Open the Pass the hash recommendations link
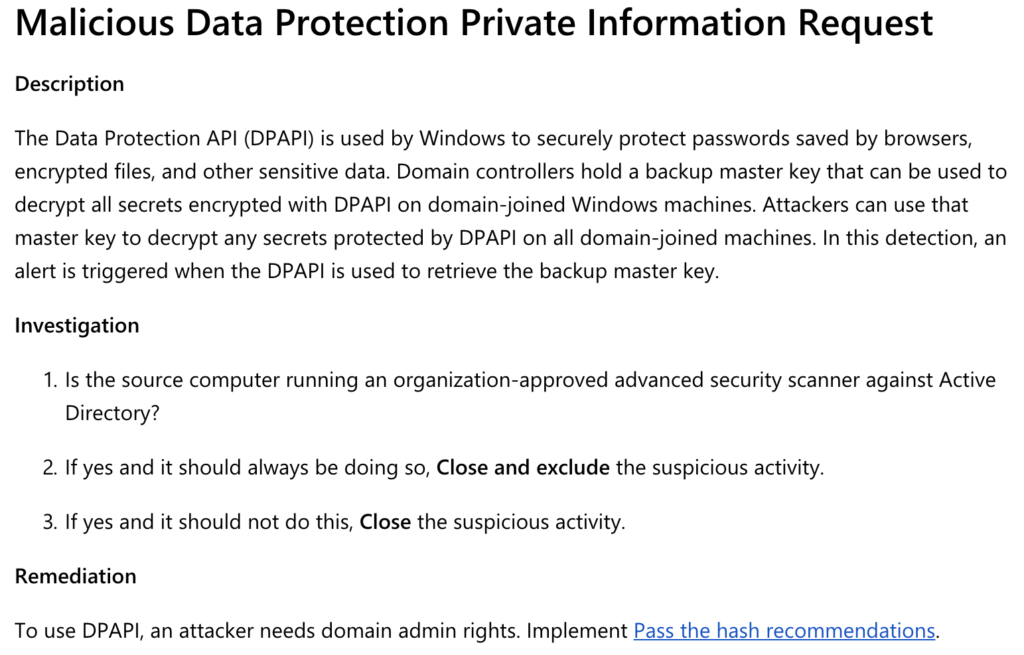The height and width of the screenshot is (655, 1024). [784, 631]
